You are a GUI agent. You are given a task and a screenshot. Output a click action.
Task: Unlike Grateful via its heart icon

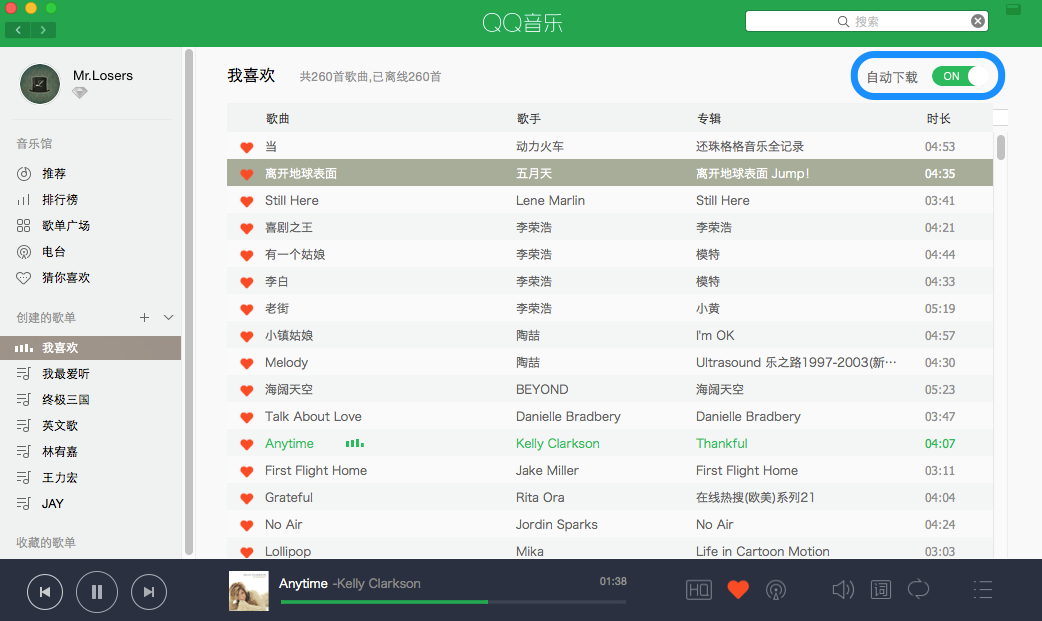[247, 499]
